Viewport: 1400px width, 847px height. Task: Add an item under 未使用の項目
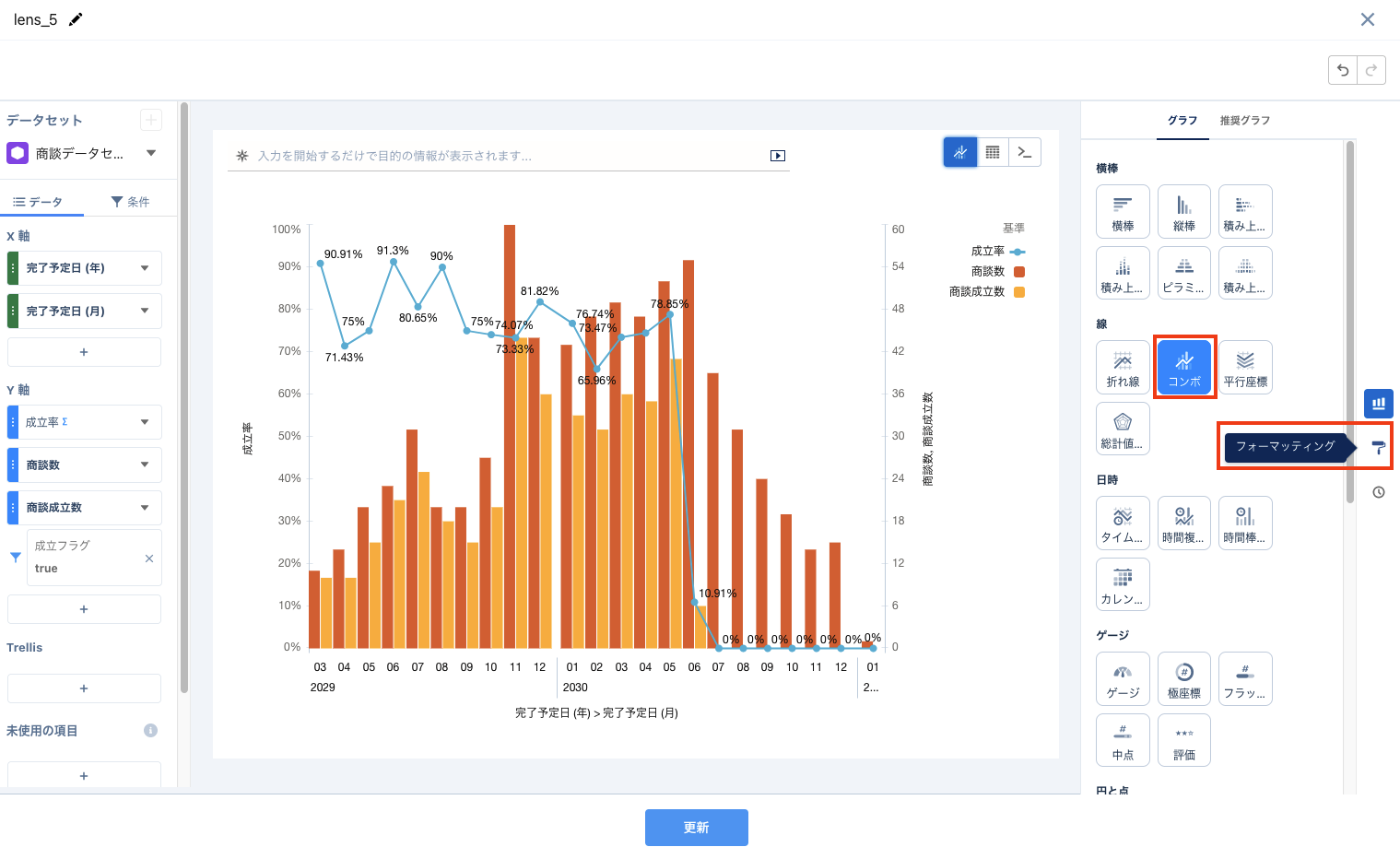[x=84, y=775]
